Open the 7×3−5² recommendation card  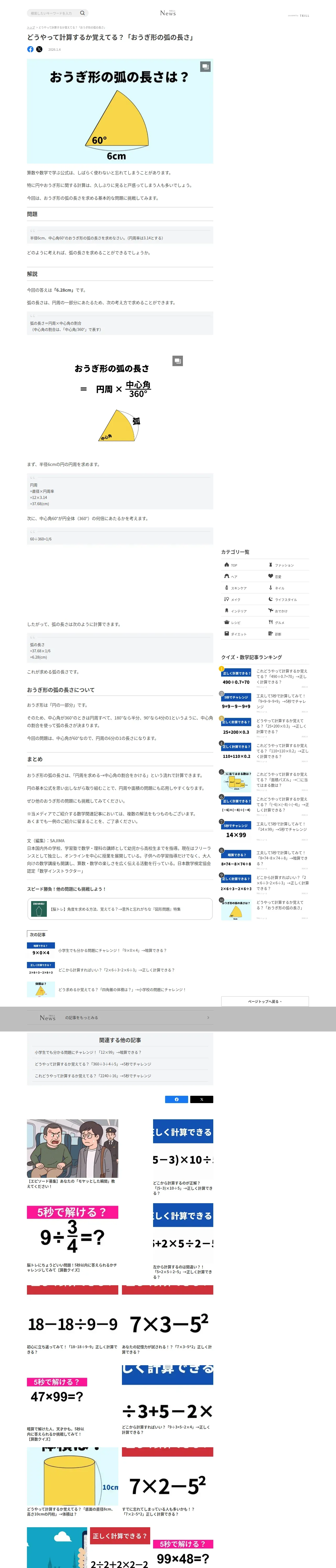168,1320
